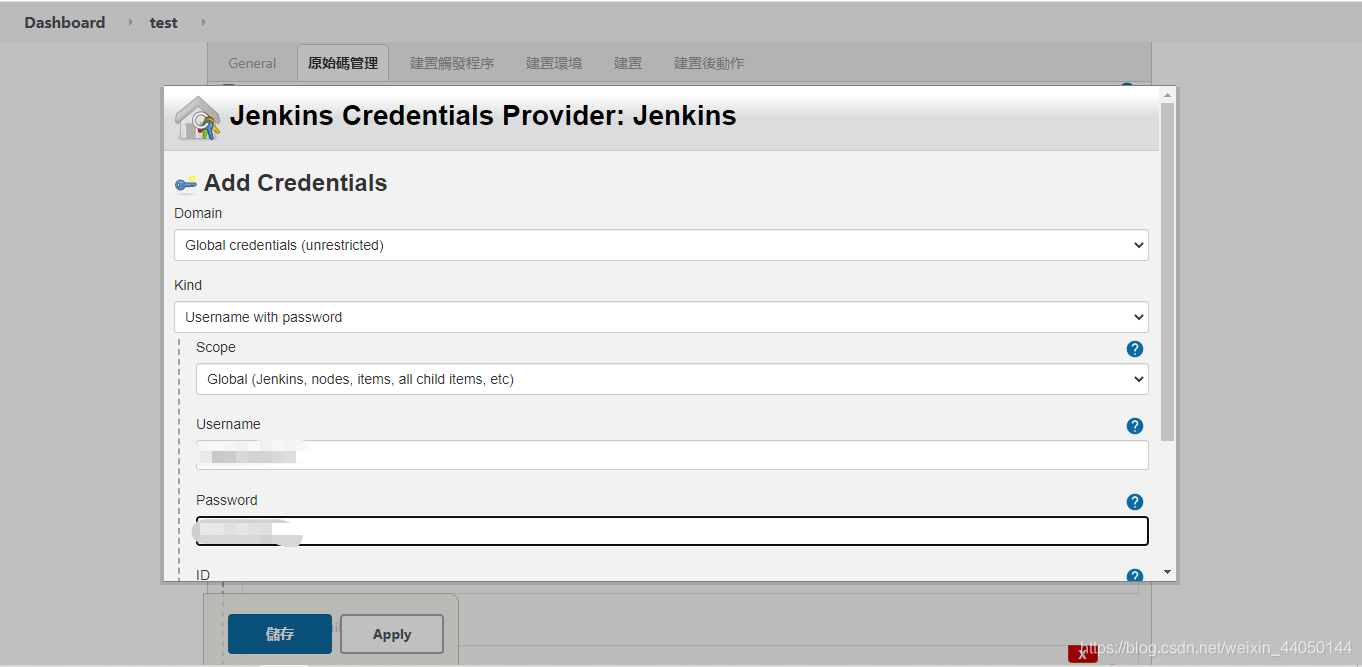Image resolution: width=1362 pixels, height=667 pixels.
Task: Open Scope help icon
Action: pos(1134,349)
